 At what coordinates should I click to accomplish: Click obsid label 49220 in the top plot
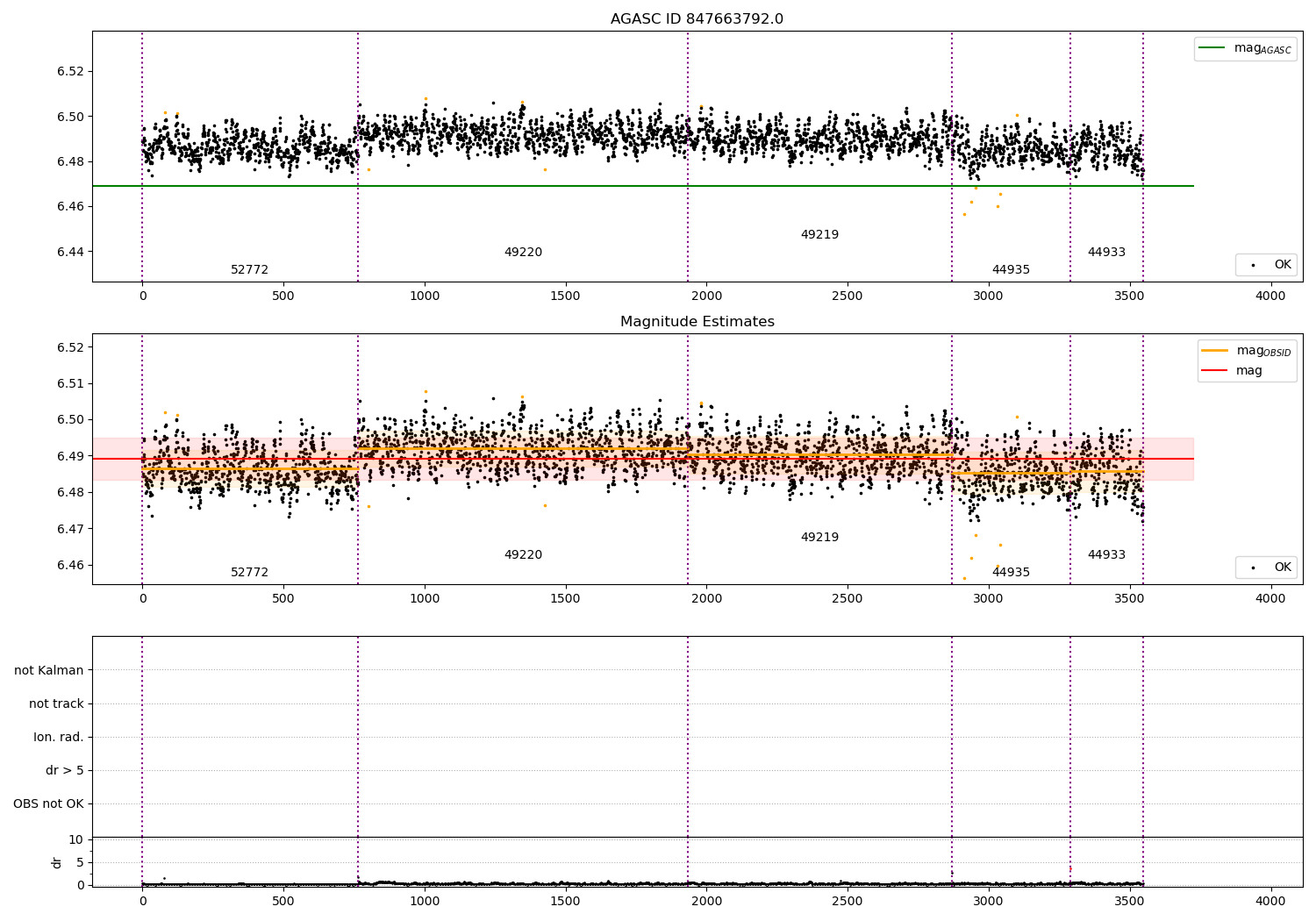click(x=523, y=253)
